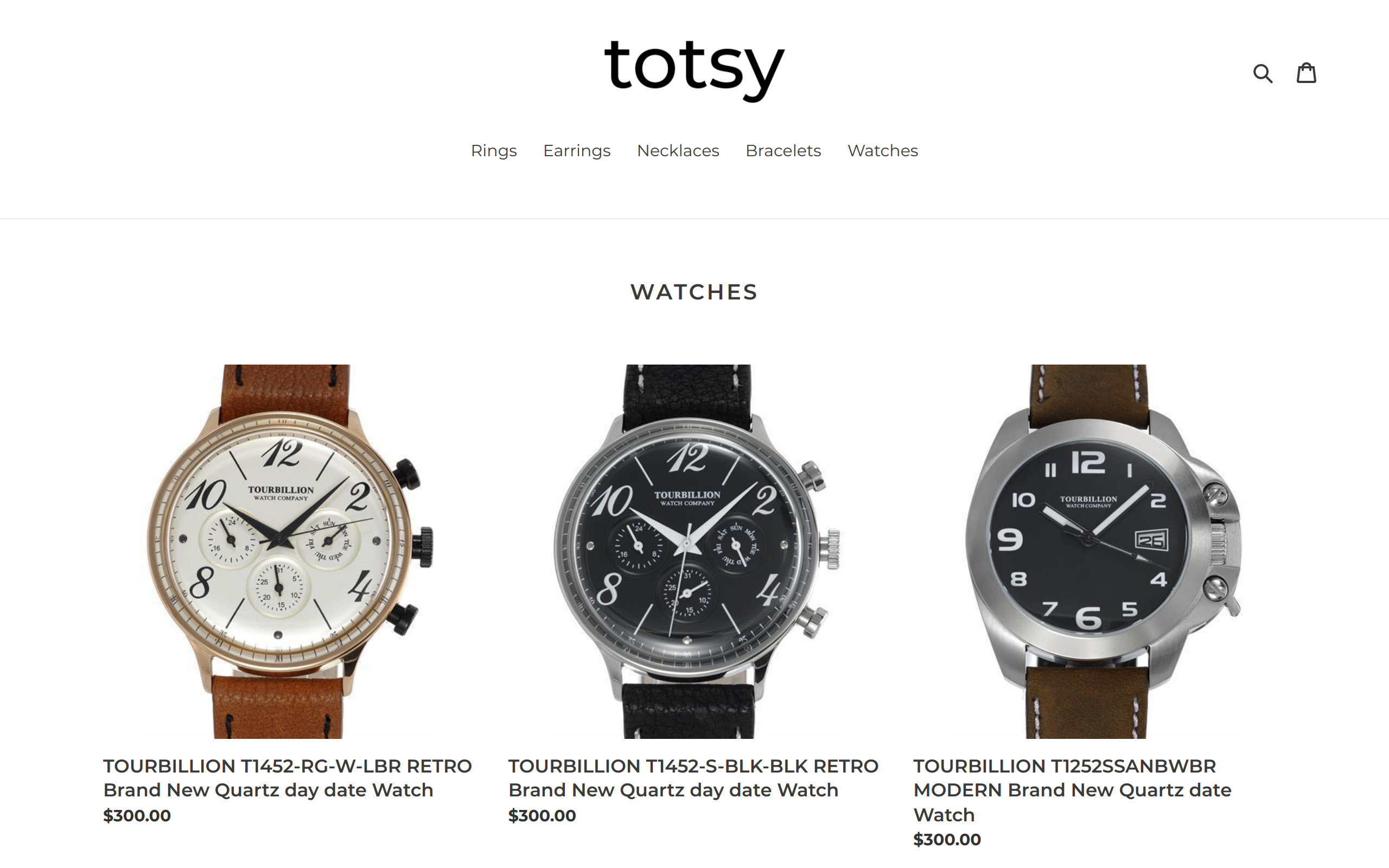This screenshot has height=868, width=1389.
Task: Open TOURBILLION T1452-RG-W-LBR RETRO product title
Action: click(x=288, y=778)
